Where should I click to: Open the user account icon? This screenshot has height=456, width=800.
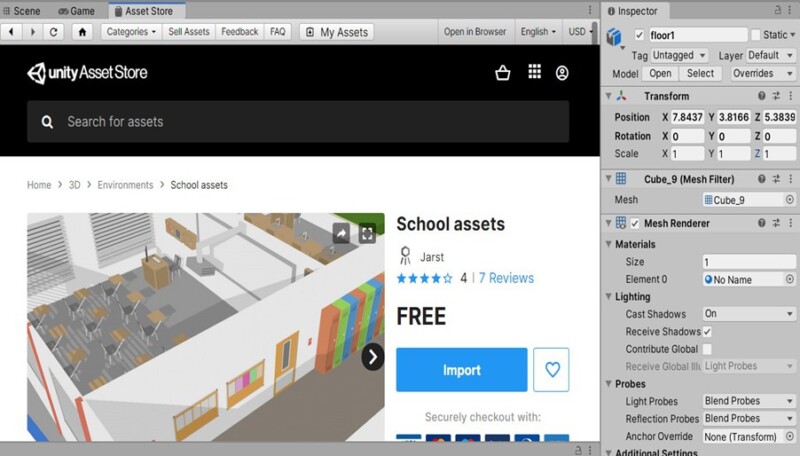click(562, 73)
